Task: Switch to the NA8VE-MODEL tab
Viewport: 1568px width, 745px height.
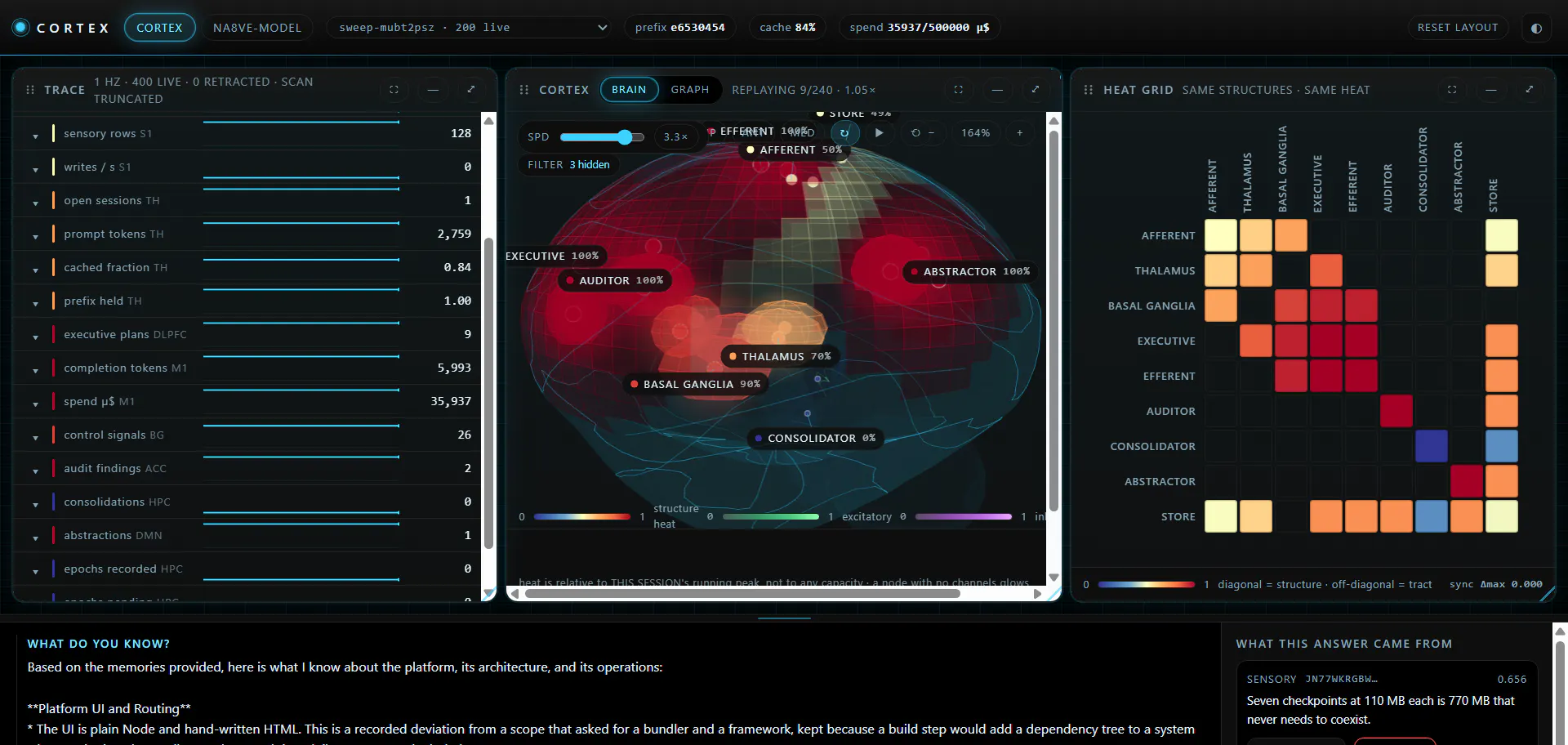Action: point(257,28)
